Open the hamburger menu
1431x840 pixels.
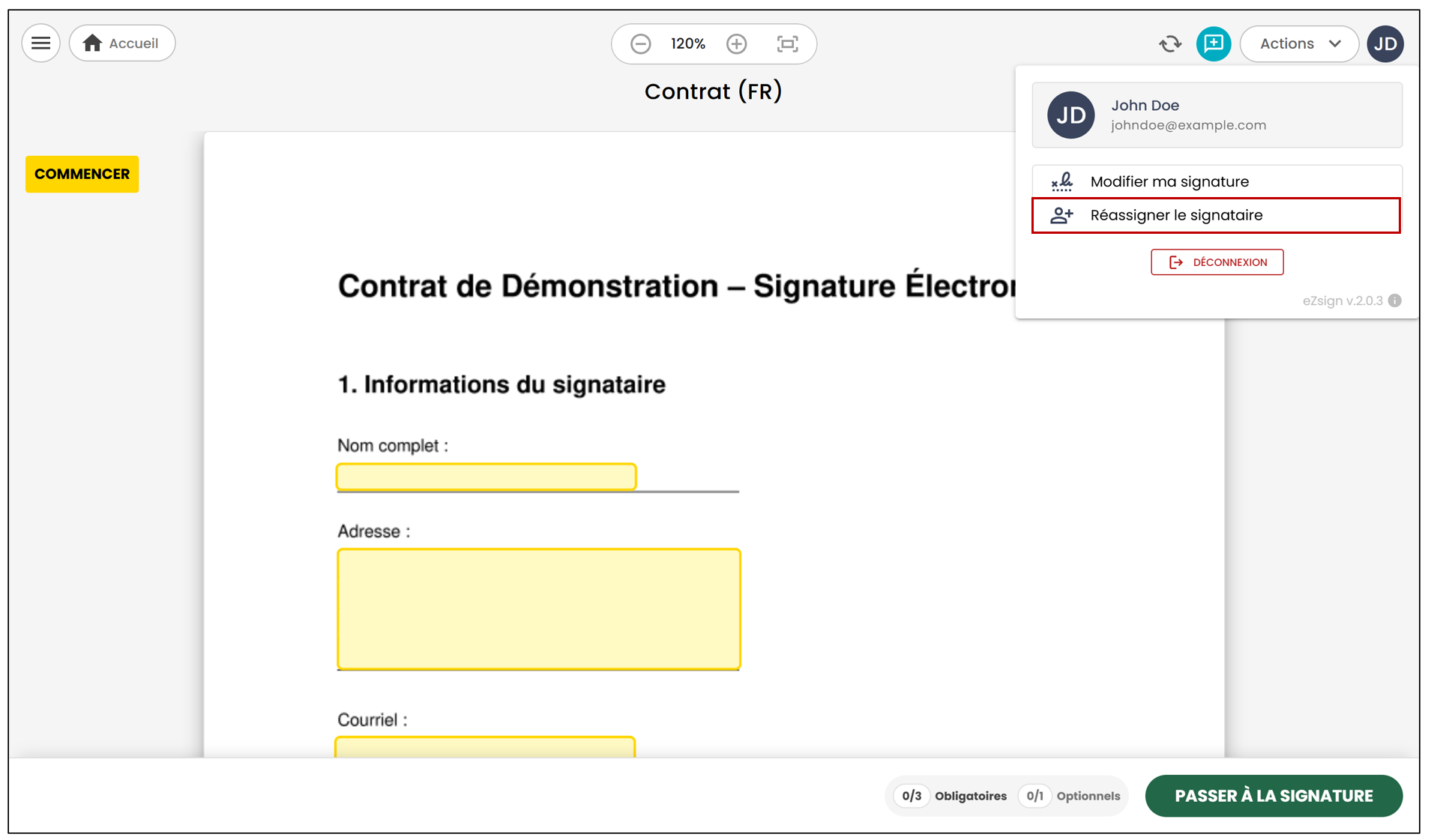(41, 43)
